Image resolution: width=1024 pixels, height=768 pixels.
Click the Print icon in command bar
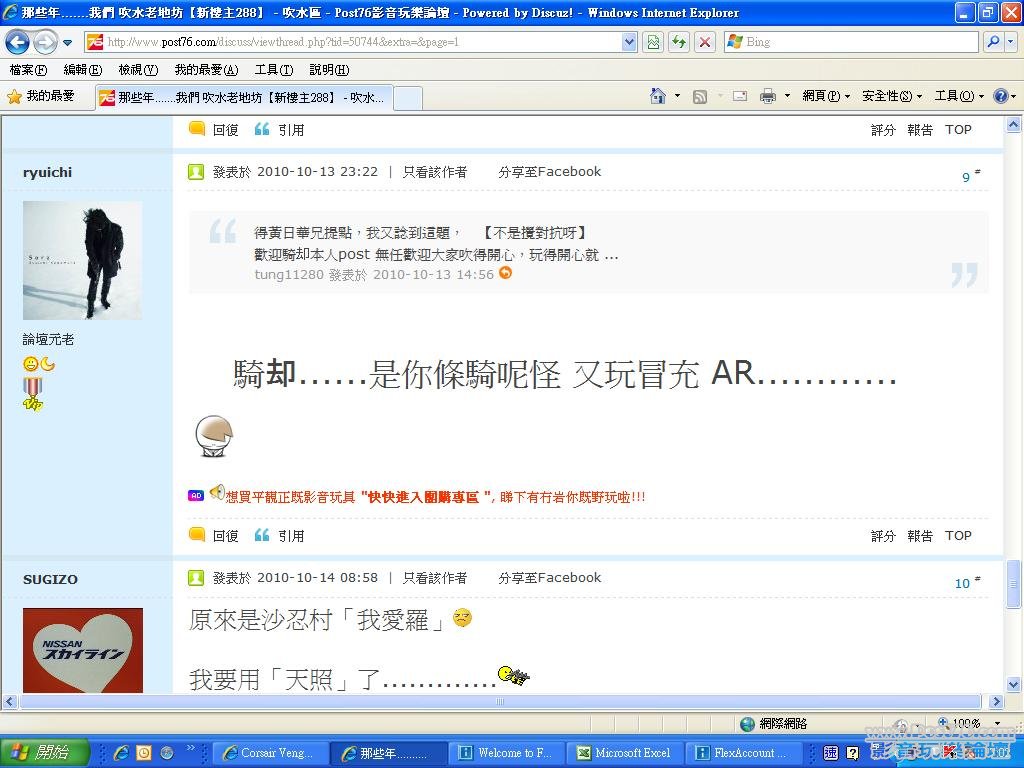pyautogui.click(x=768, y=96)
